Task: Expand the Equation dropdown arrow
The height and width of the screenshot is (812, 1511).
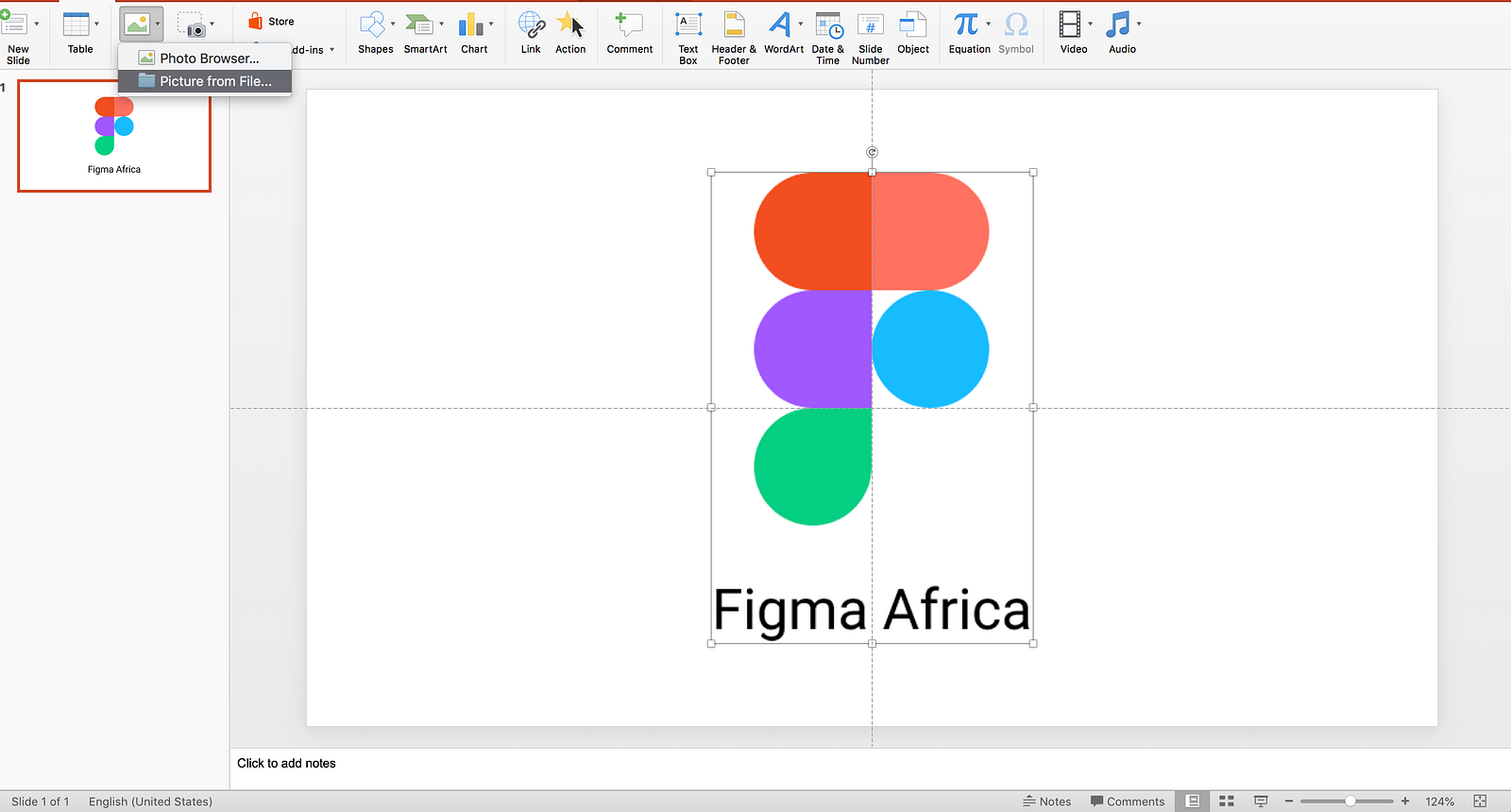Action: point(988,25)
